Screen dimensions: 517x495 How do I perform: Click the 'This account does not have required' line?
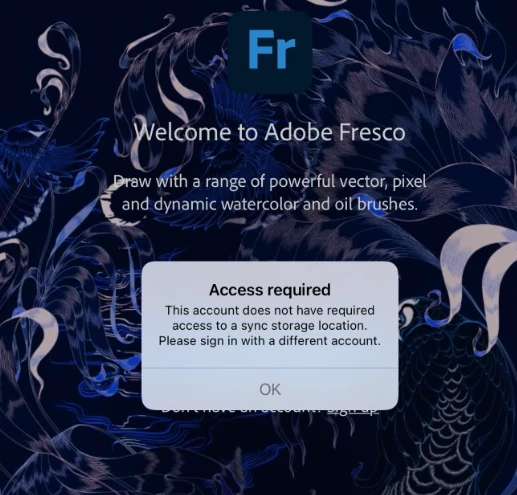270,310
